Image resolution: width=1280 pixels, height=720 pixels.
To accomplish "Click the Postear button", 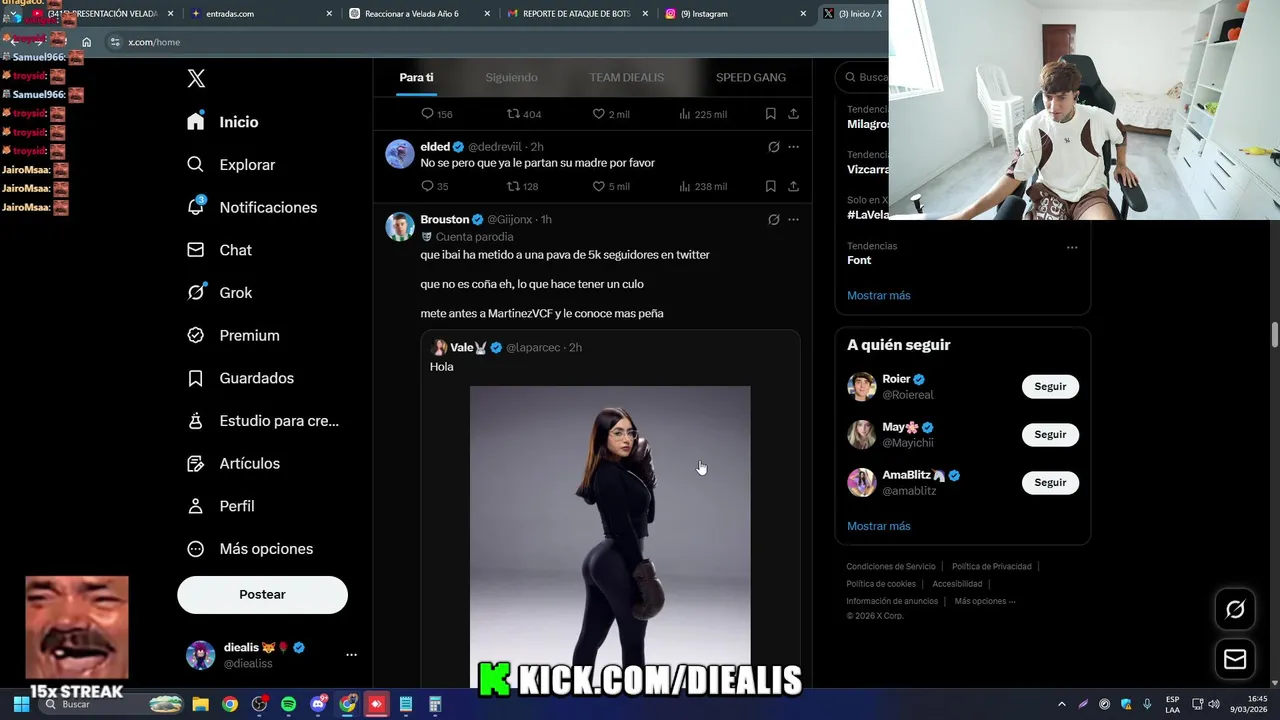I will 262,595.
